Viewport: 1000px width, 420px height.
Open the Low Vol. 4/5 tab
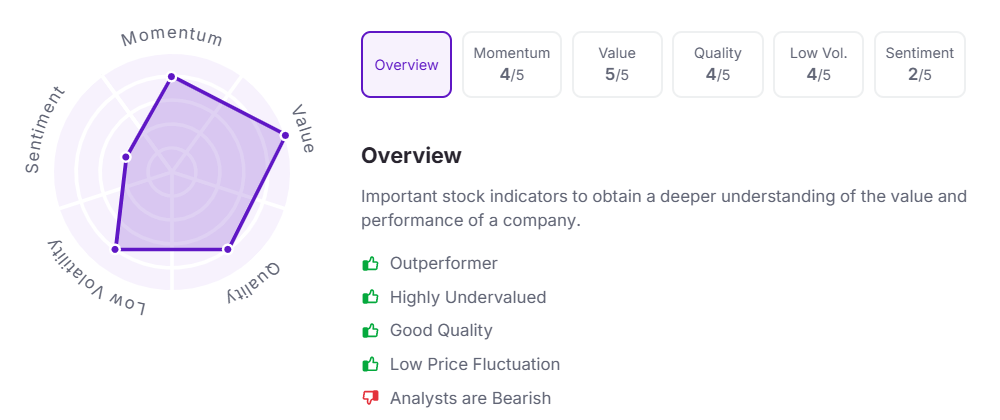[x=819, y=65]
